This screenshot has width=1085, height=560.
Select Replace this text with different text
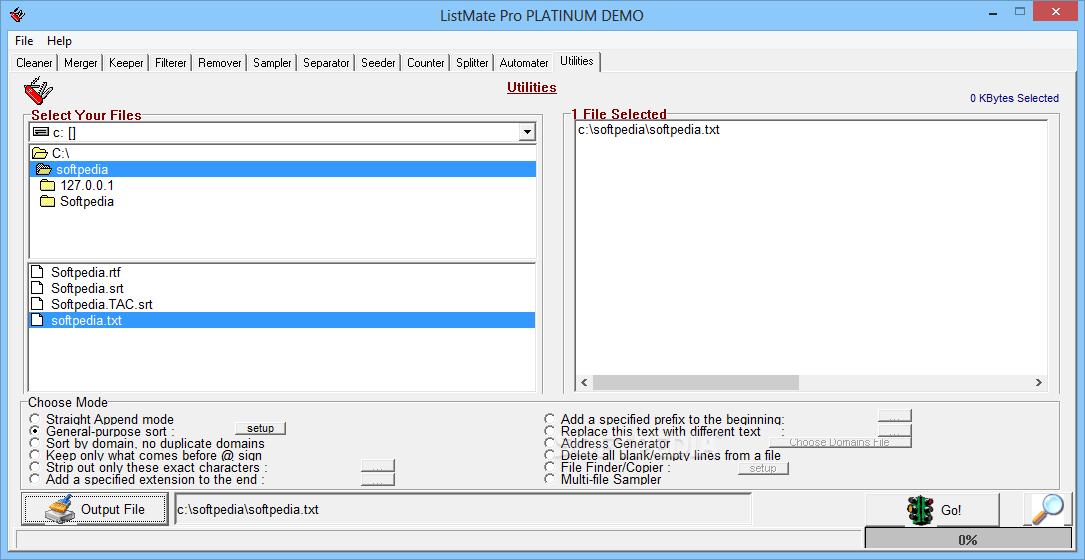coord(549,431)
